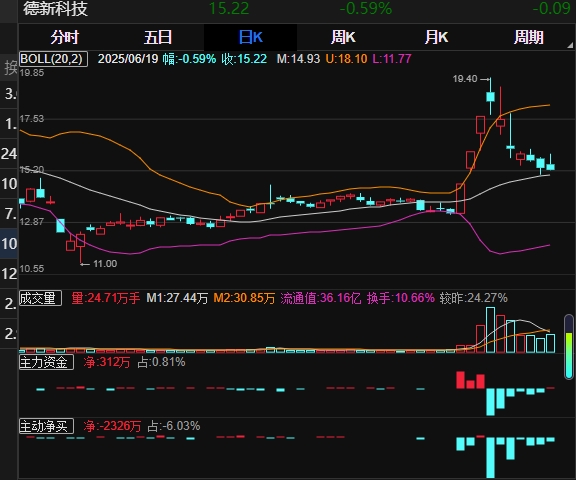Image resolution: width=576 pixels, height=480 pixels.
Task: Click the 主力资金 main funds indicator button
Action: pos(46,362)
